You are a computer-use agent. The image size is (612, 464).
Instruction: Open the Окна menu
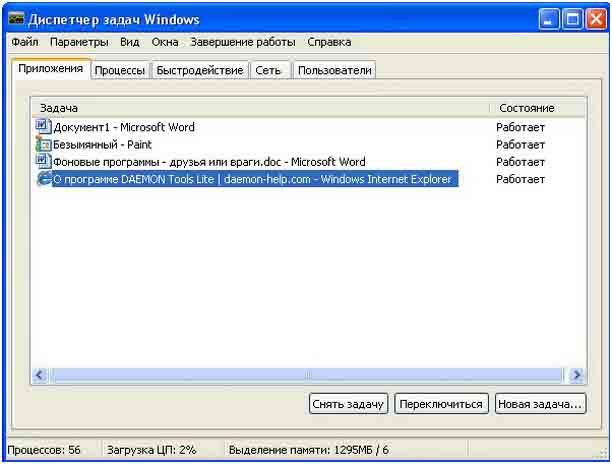pyautogui.click(x=165, y=42)
